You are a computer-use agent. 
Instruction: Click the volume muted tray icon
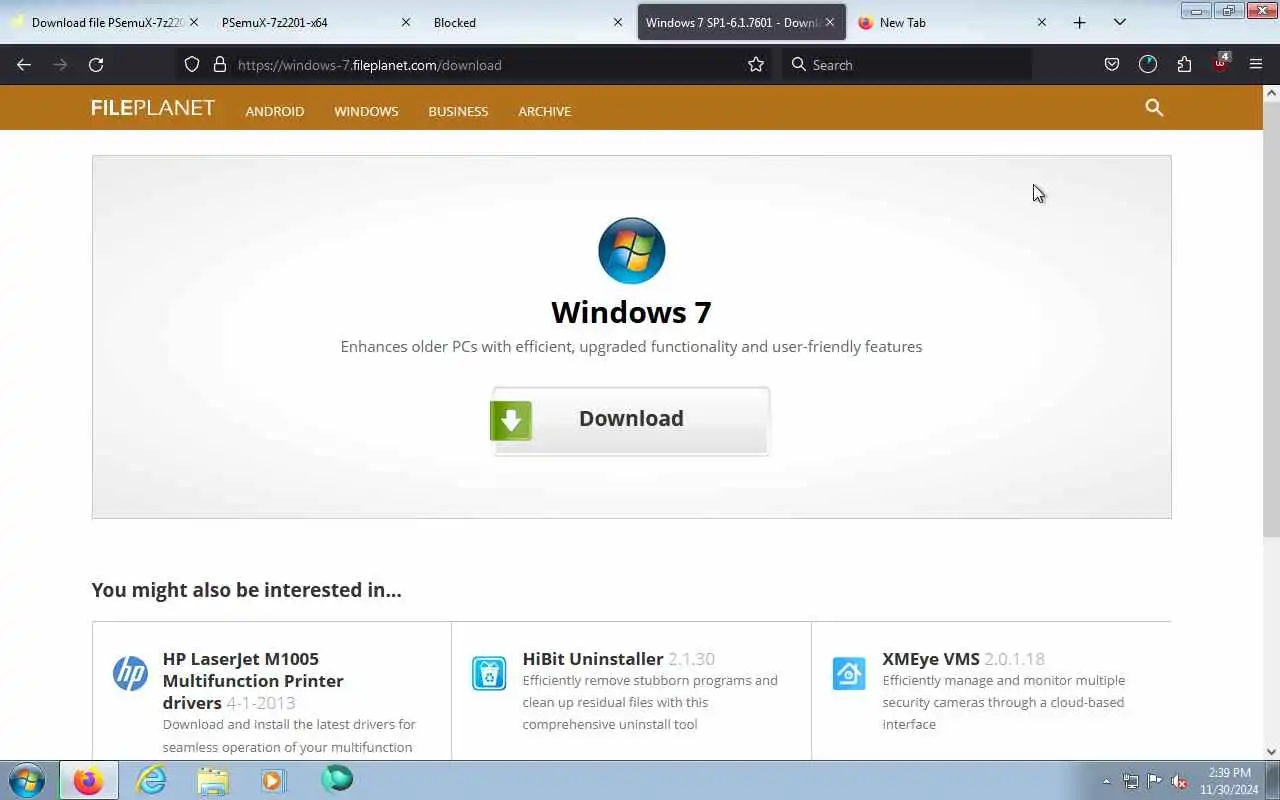pyautogui.click(x=1179, y=781)
